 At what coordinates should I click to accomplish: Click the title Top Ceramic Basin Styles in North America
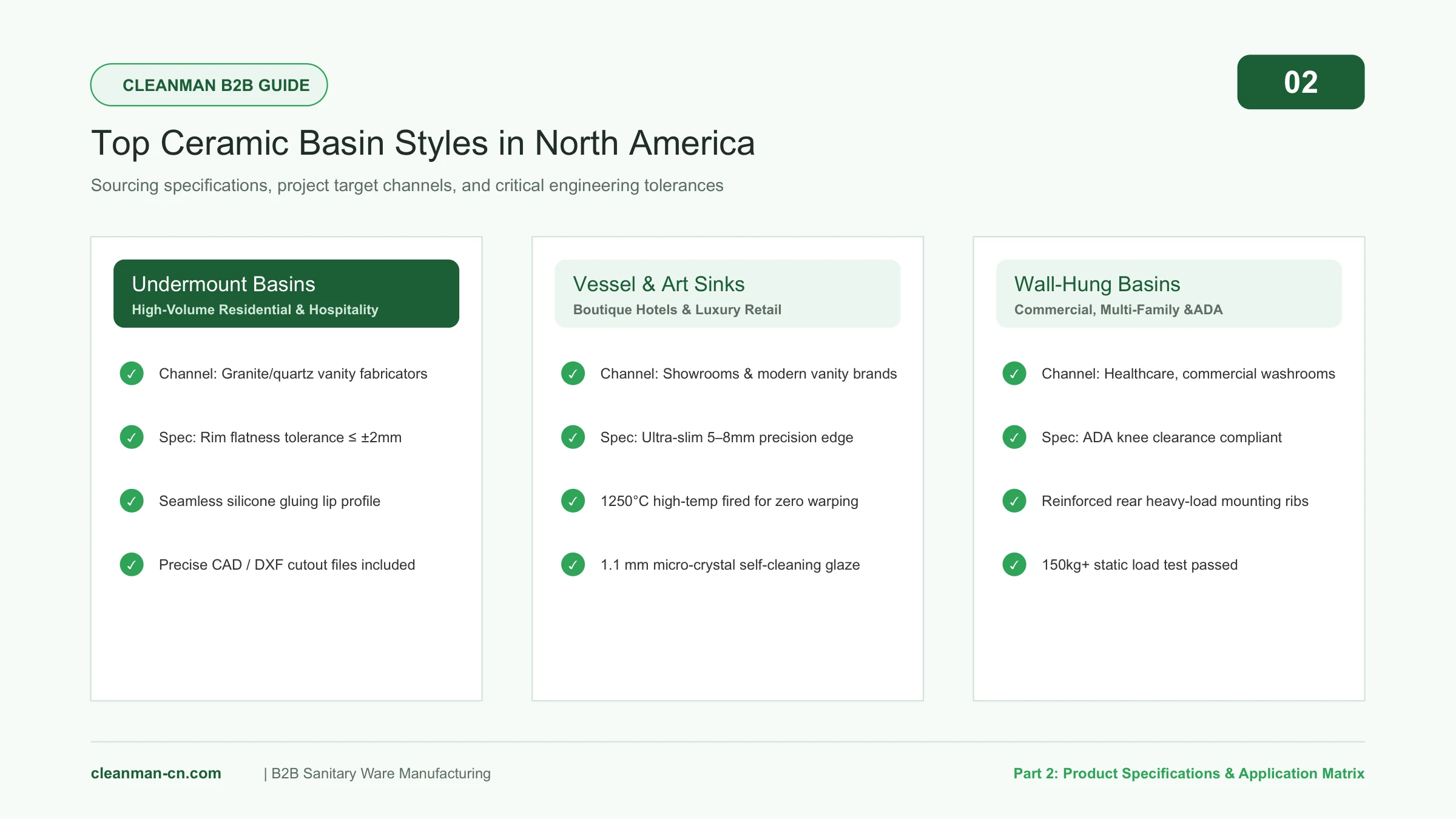click(x=423, y=144)
